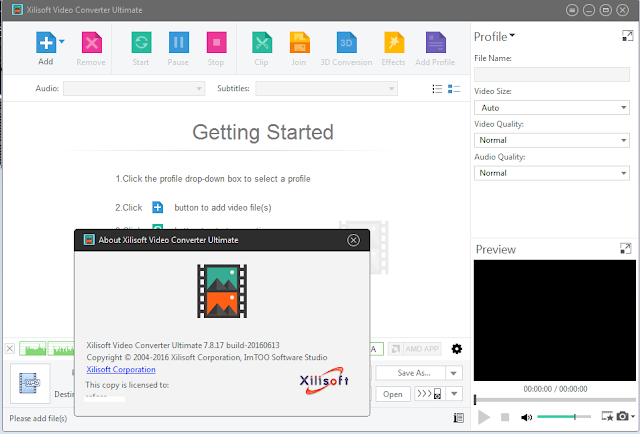Click the File Name input field
Viewport: 640px width, 434px height.
coord(551,75)
